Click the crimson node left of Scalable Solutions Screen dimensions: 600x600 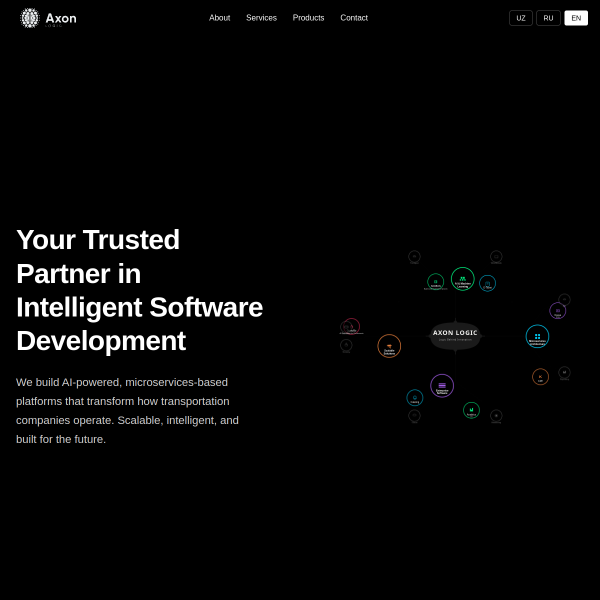pyautogui.click(x=352, y=326)
